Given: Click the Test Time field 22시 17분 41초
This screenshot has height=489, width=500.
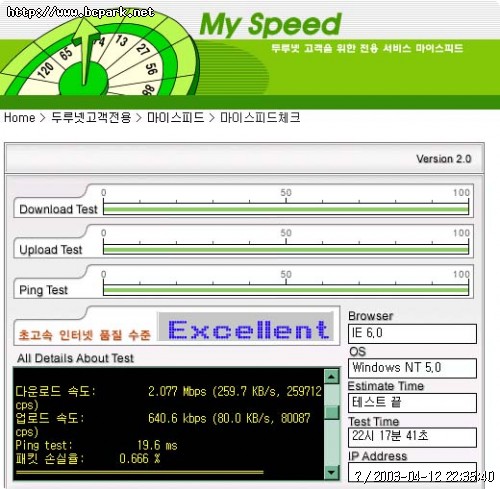Looking at the screenshot, I should point(412,437).
